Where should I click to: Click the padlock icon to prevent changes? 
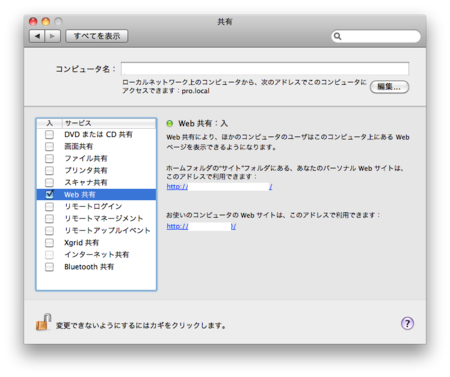pos(43,322)
